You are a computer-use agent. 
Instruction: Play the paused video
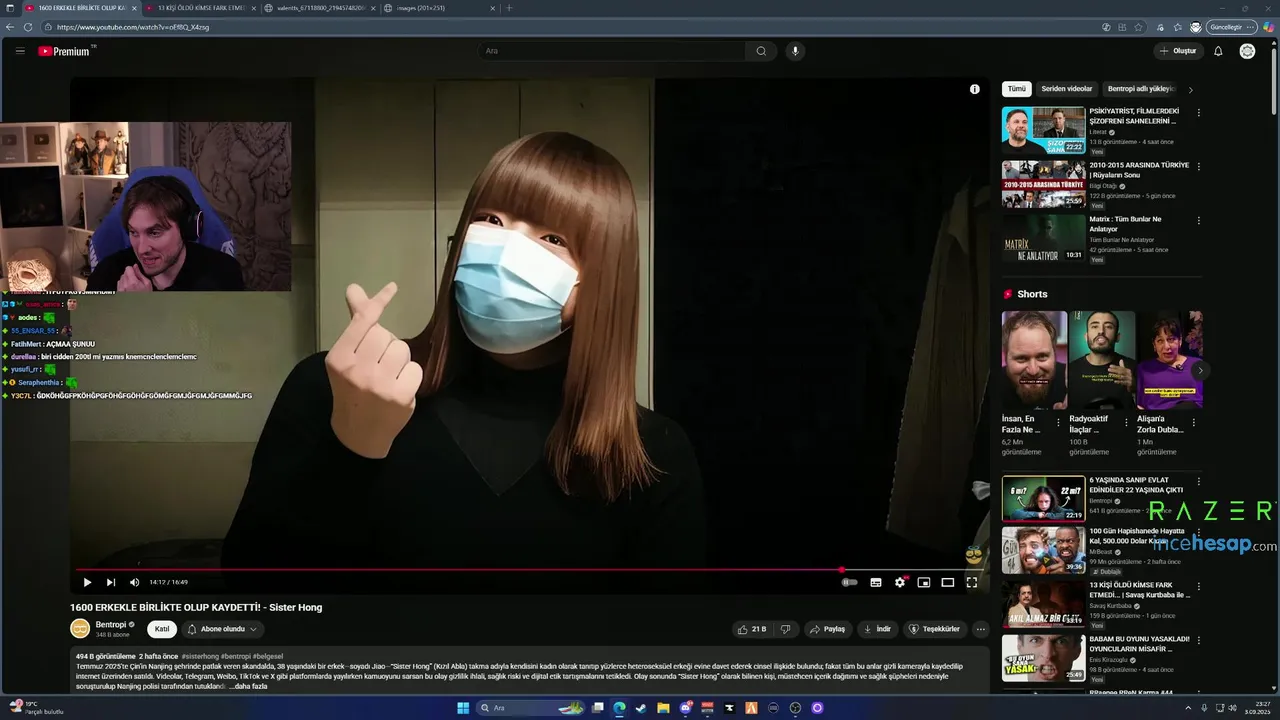coord(87,582)
